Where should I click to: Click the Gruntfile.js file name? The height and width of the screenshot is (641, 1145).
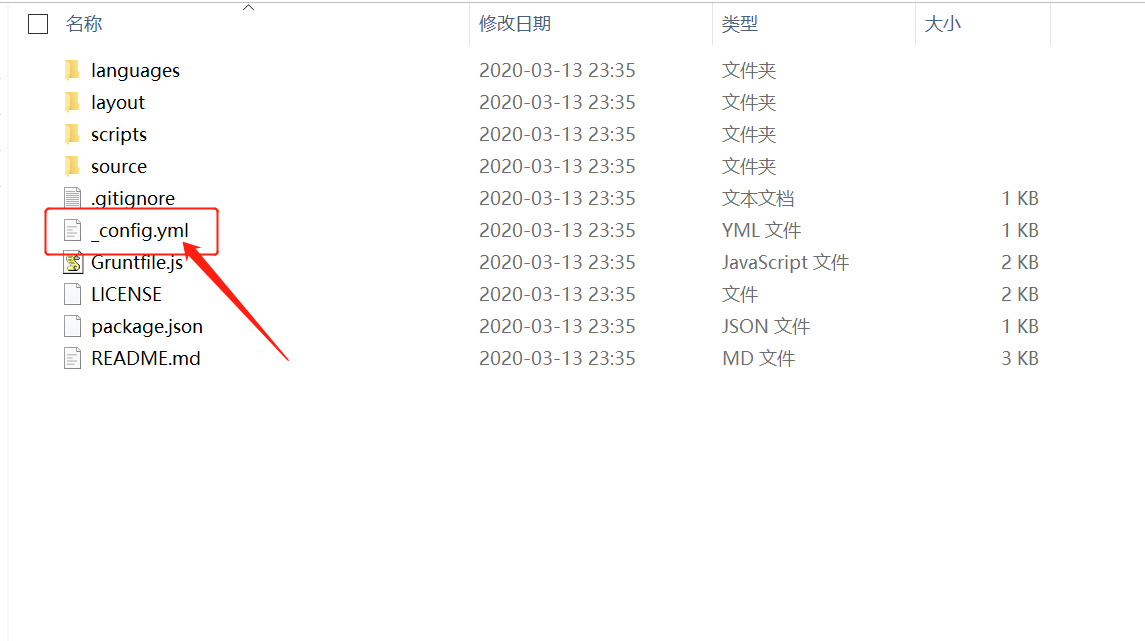(137, 262)
